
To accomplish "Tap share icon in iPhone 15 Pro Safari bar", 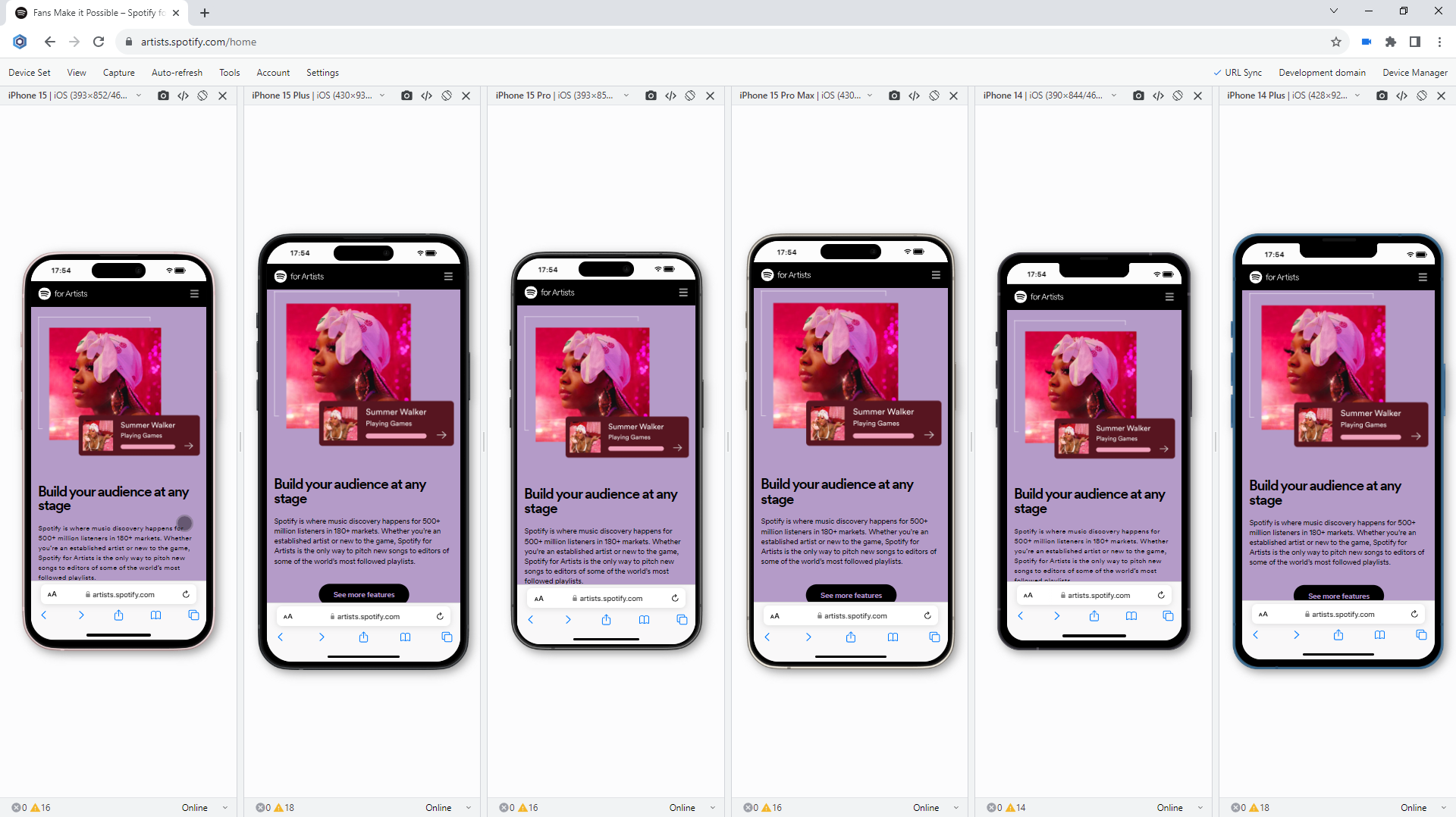I will click(x=606, y=620).
